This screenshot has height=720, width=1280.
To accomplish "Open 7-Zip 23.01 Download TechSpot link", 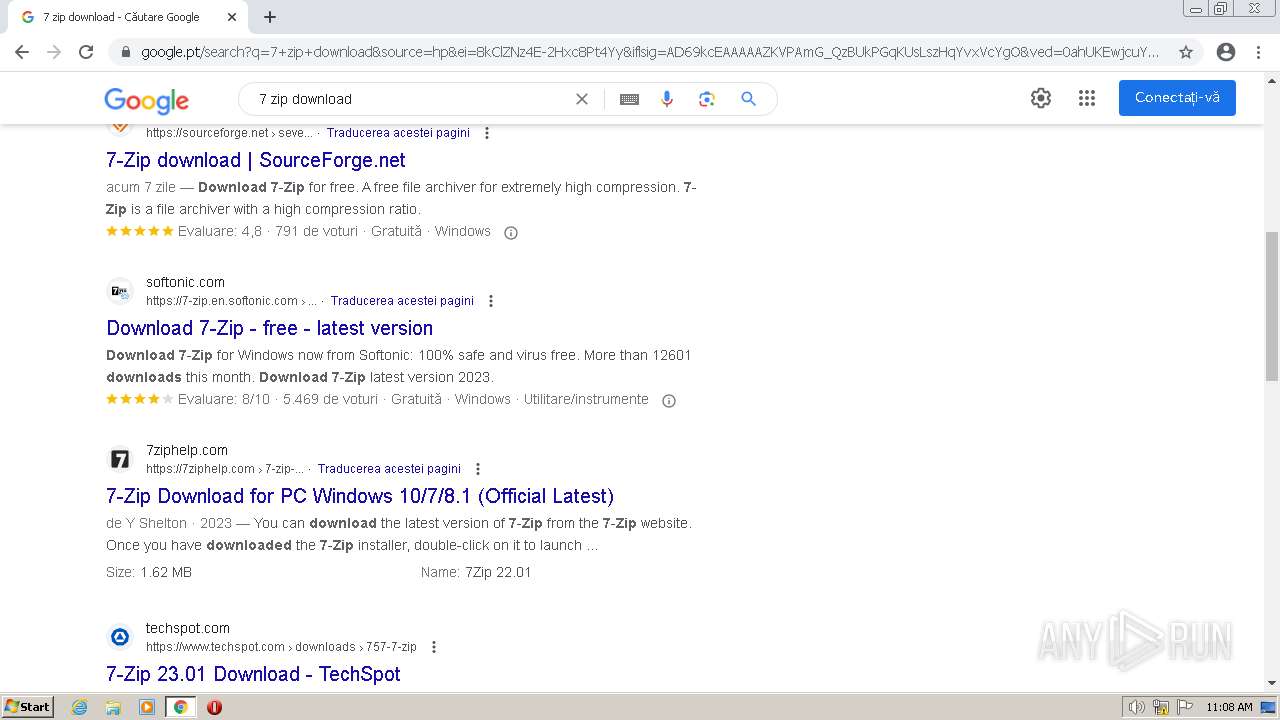I will click(253, 674).
